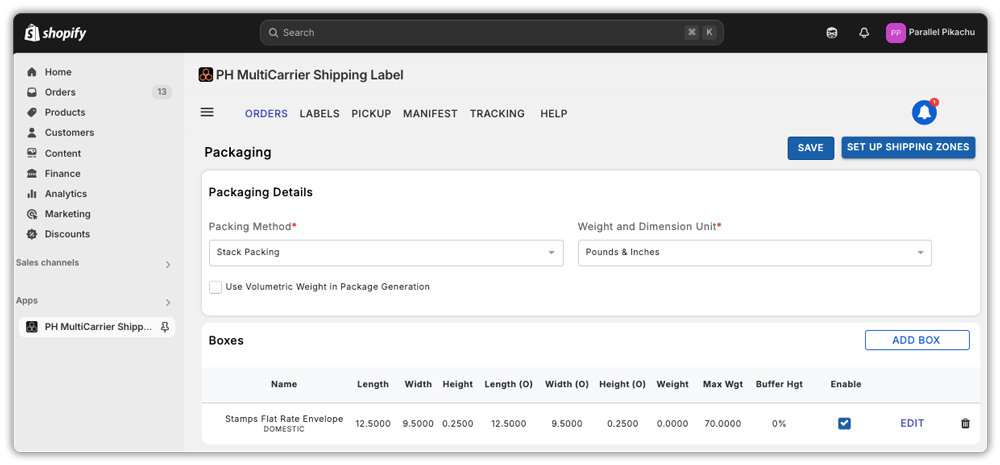Click the search magnifier icon
The height and width of the screenshot is (465, 1000).
(x=273, y=33)
